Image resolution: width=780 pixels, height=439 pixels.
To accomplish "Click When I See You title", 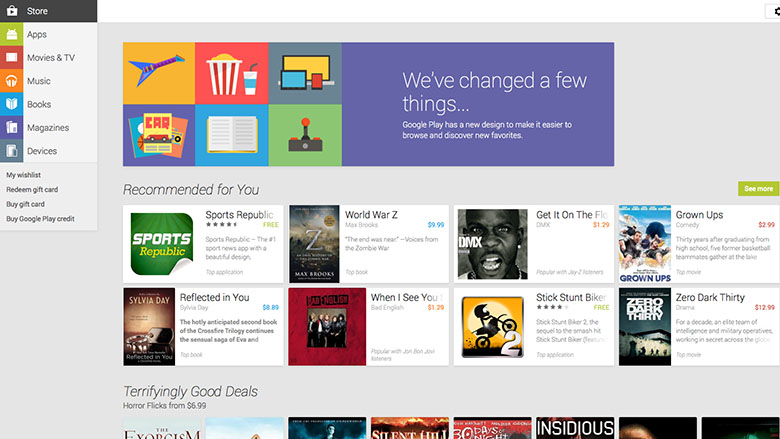I will (404, 297).
